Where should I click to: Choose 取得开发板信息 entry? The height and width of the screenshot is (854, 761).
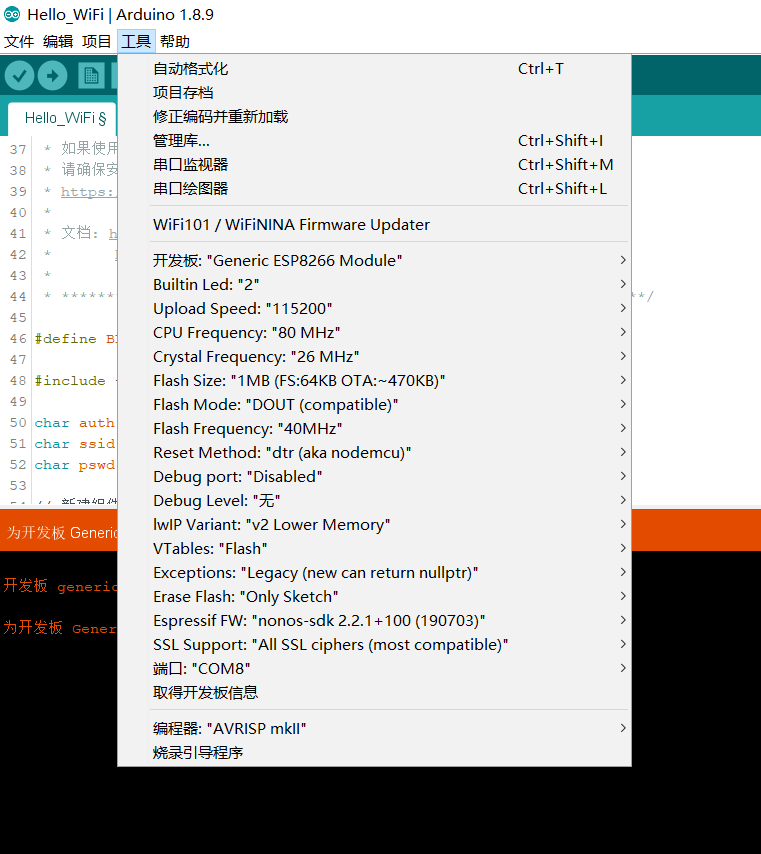(x=374, y=692)
